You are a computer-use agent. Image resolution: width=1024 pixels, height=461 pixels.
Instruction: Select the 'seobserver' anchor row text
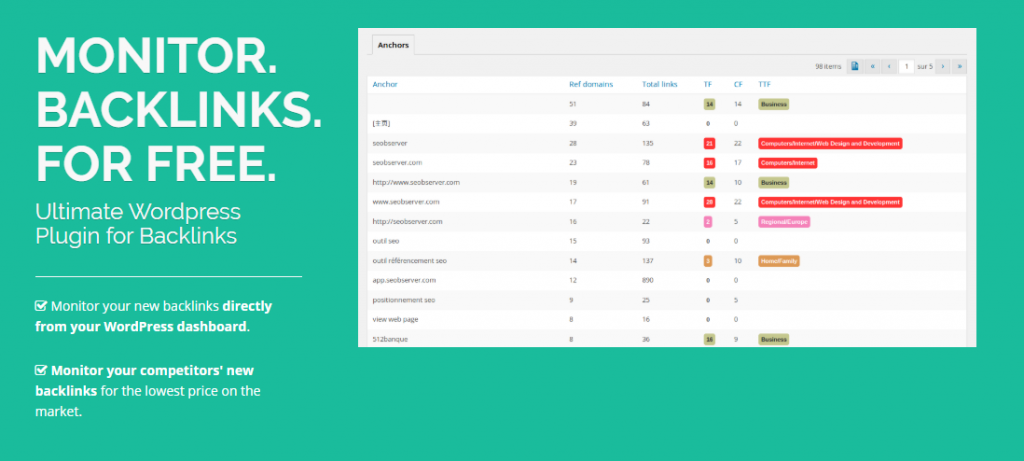[389, 143]
